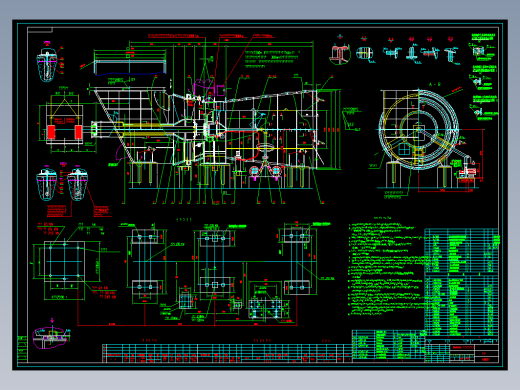Image resolution: width=520 pixels, height=390 pixels.
Task: Click the square foundation plan with bolt holes
Action: (x=64, y=262)
